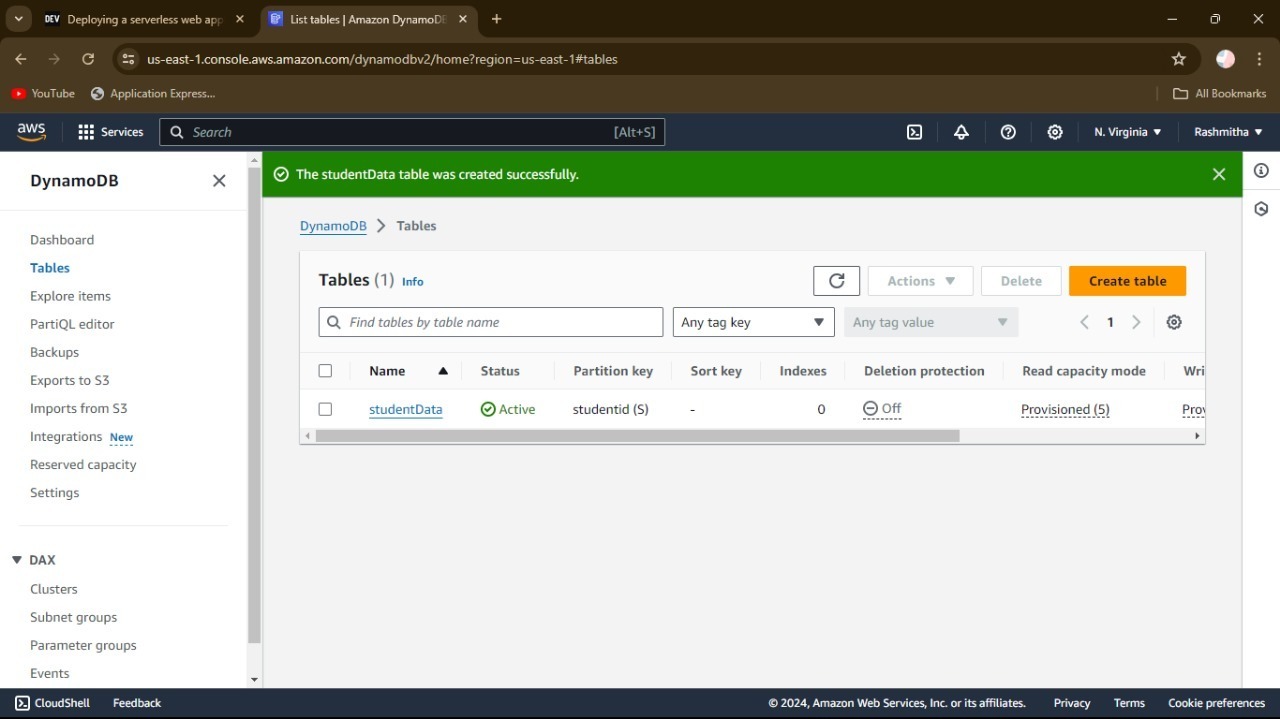
Task: Open PartiQL editor
Action: click(x=72, y=324)
